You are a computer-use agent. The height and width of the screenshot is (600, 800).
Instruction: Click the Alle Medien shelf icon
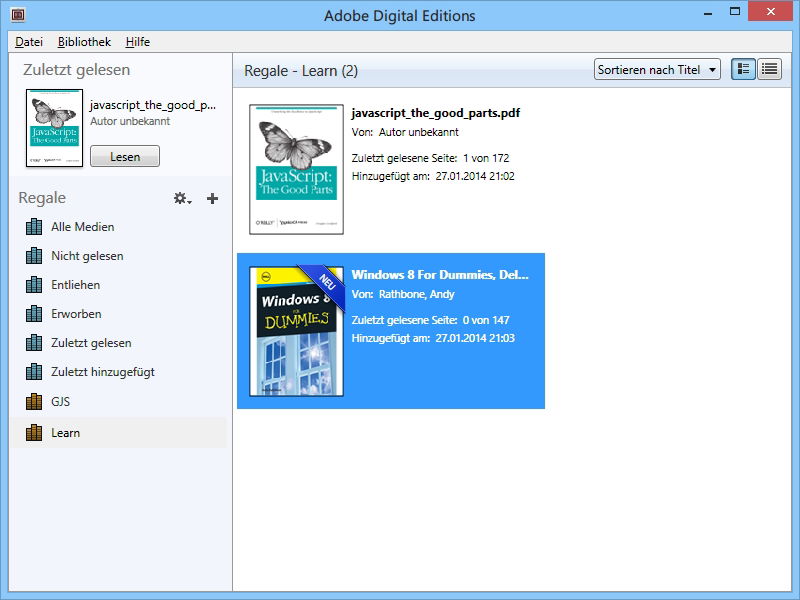pos(34,227)
